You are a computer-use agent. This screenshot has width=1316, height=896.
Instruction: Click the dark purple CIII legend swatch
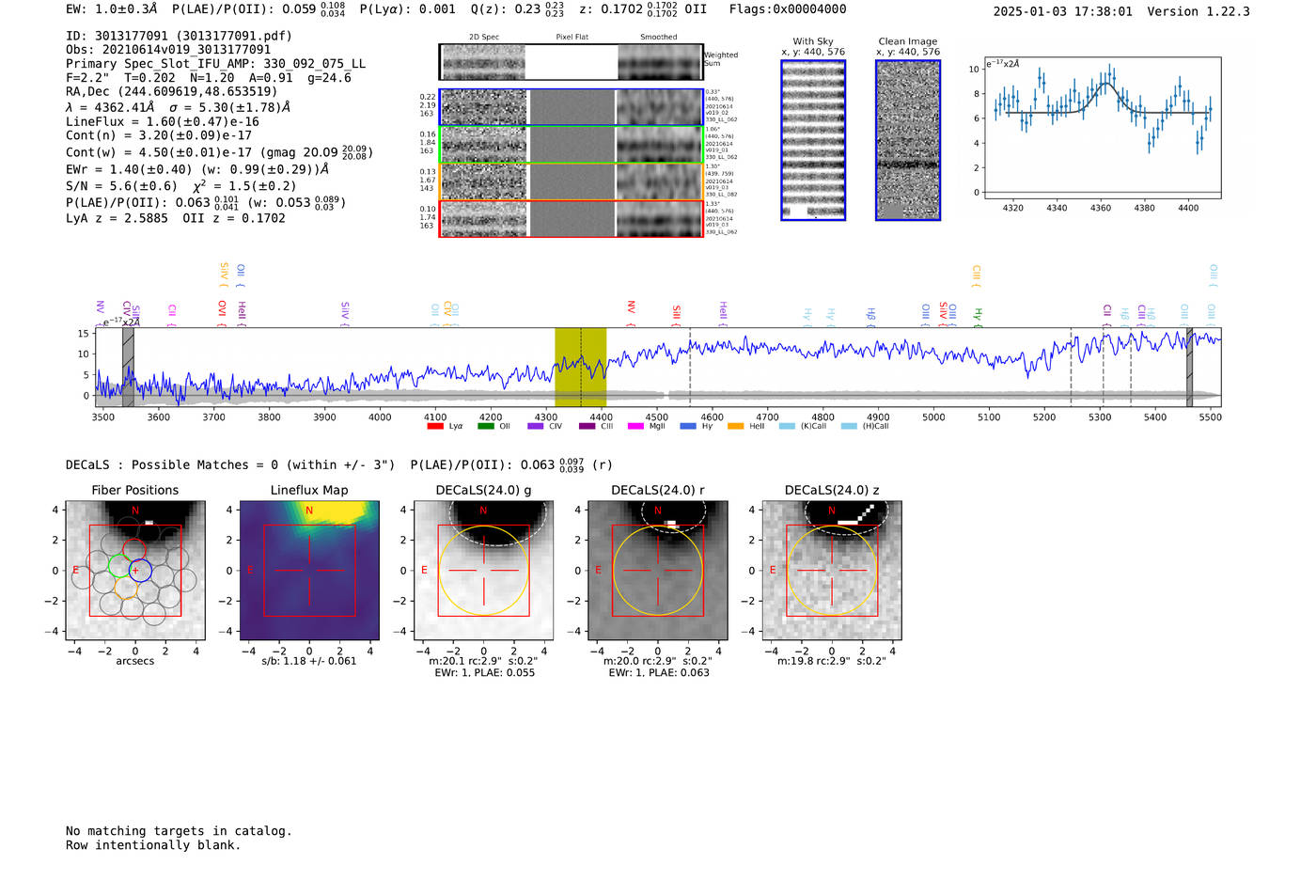point(587,426)
